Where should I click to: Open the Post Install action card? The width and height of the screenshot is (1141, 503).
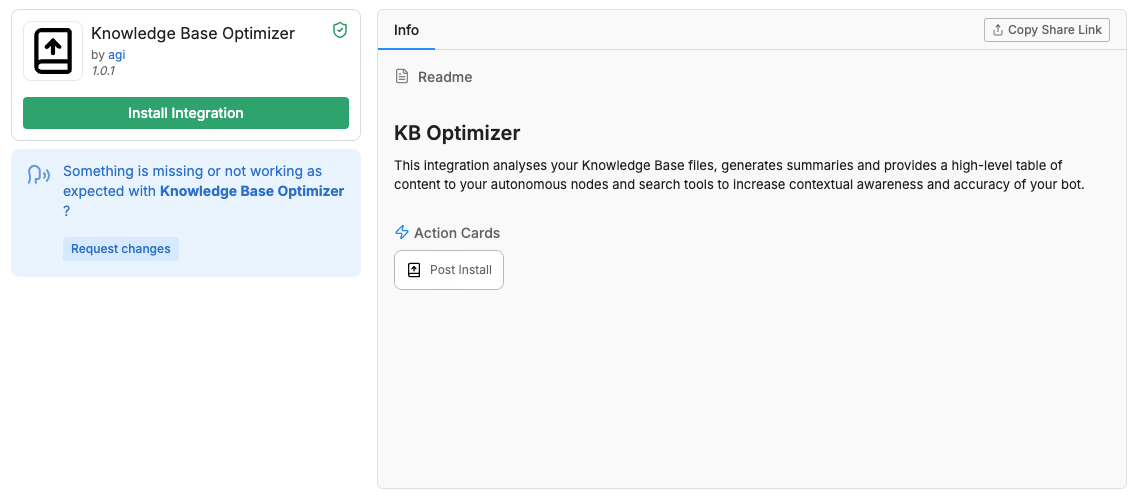click(x=449, y=270)
